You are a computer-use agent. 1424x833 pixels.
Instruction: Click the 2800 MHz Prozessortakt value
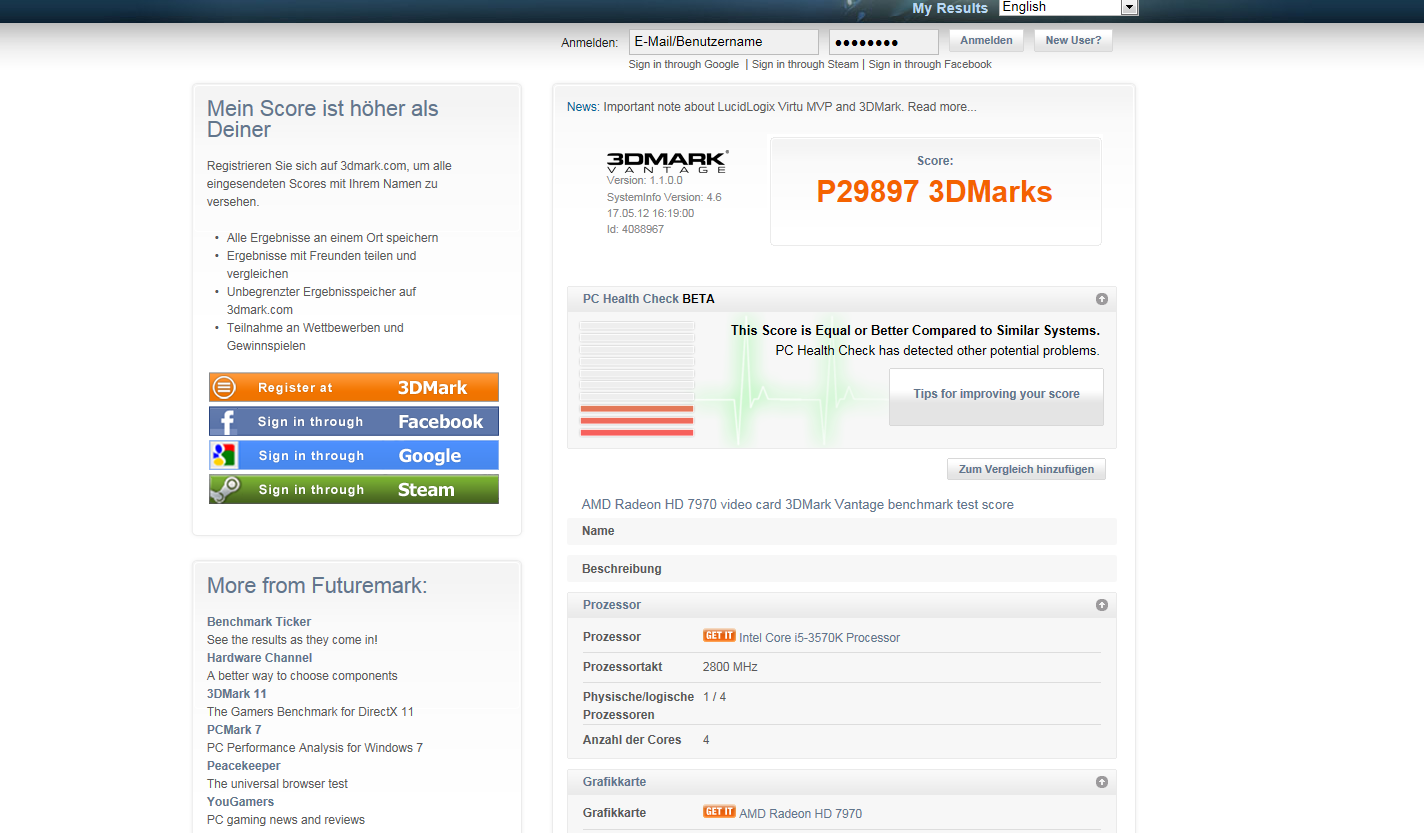click(730, 667)
